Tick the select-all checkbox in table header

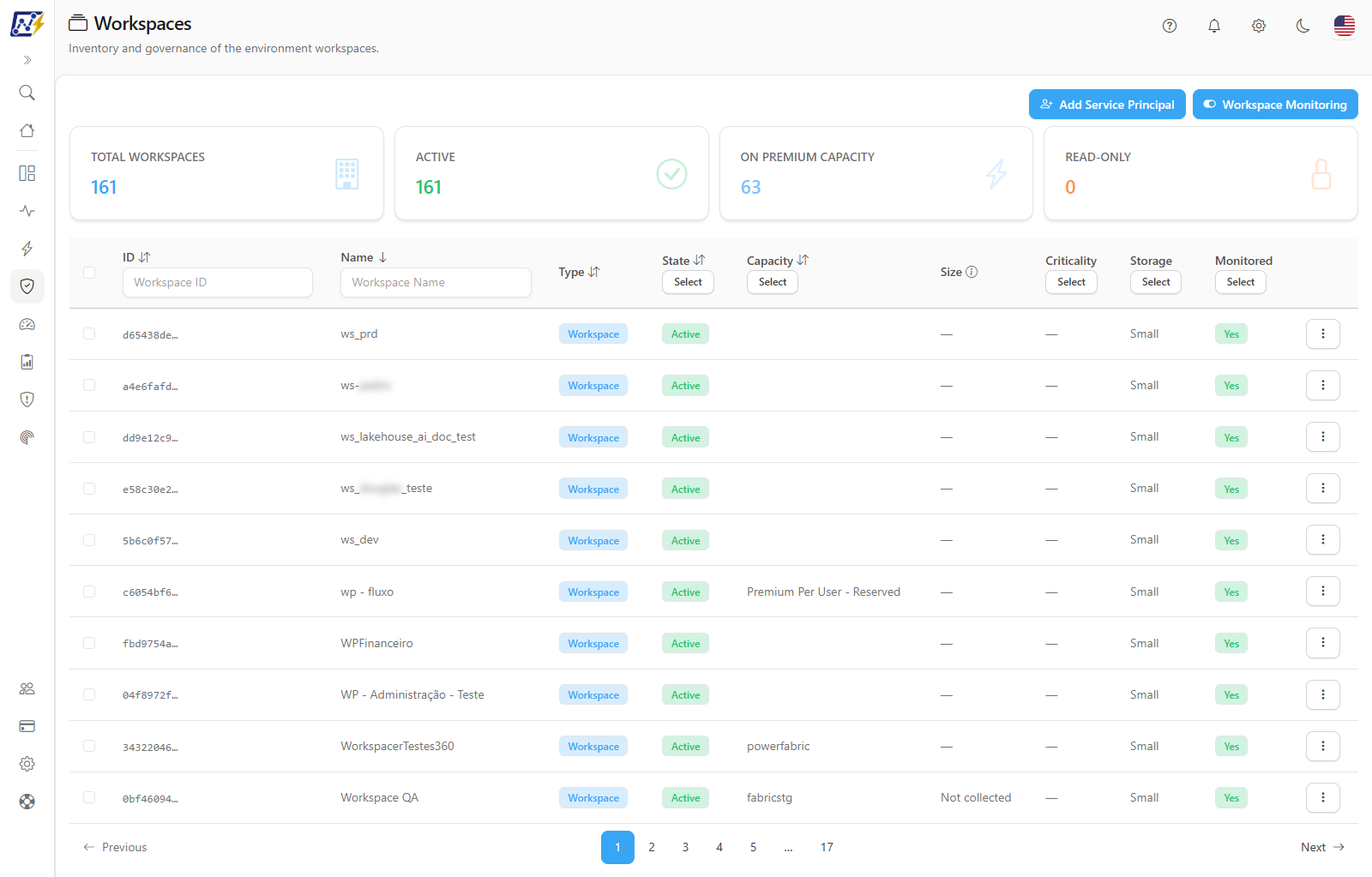point(89,273)
